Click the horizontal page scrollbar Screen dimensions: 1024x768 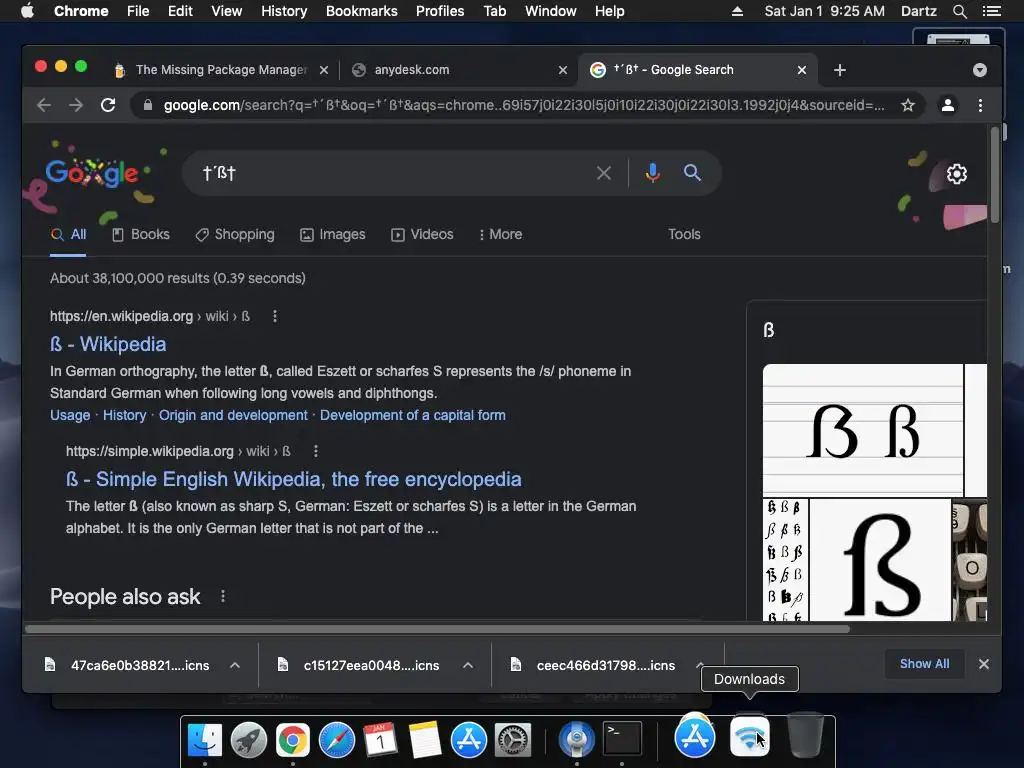click(438, 629)
